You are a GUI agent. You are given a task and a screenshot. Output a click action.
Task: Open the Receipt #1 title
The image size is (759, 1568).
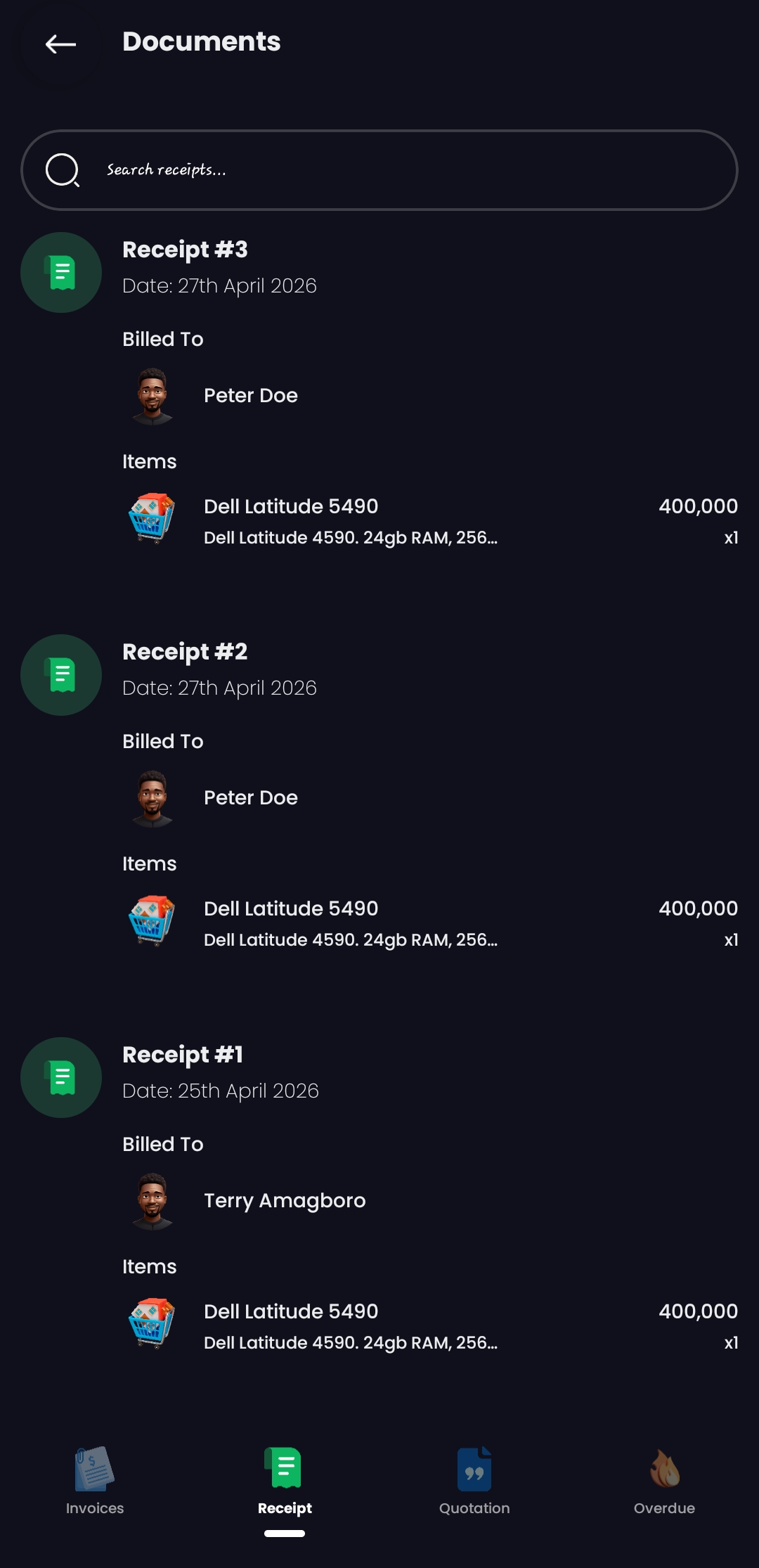[x=183, y=1055]
